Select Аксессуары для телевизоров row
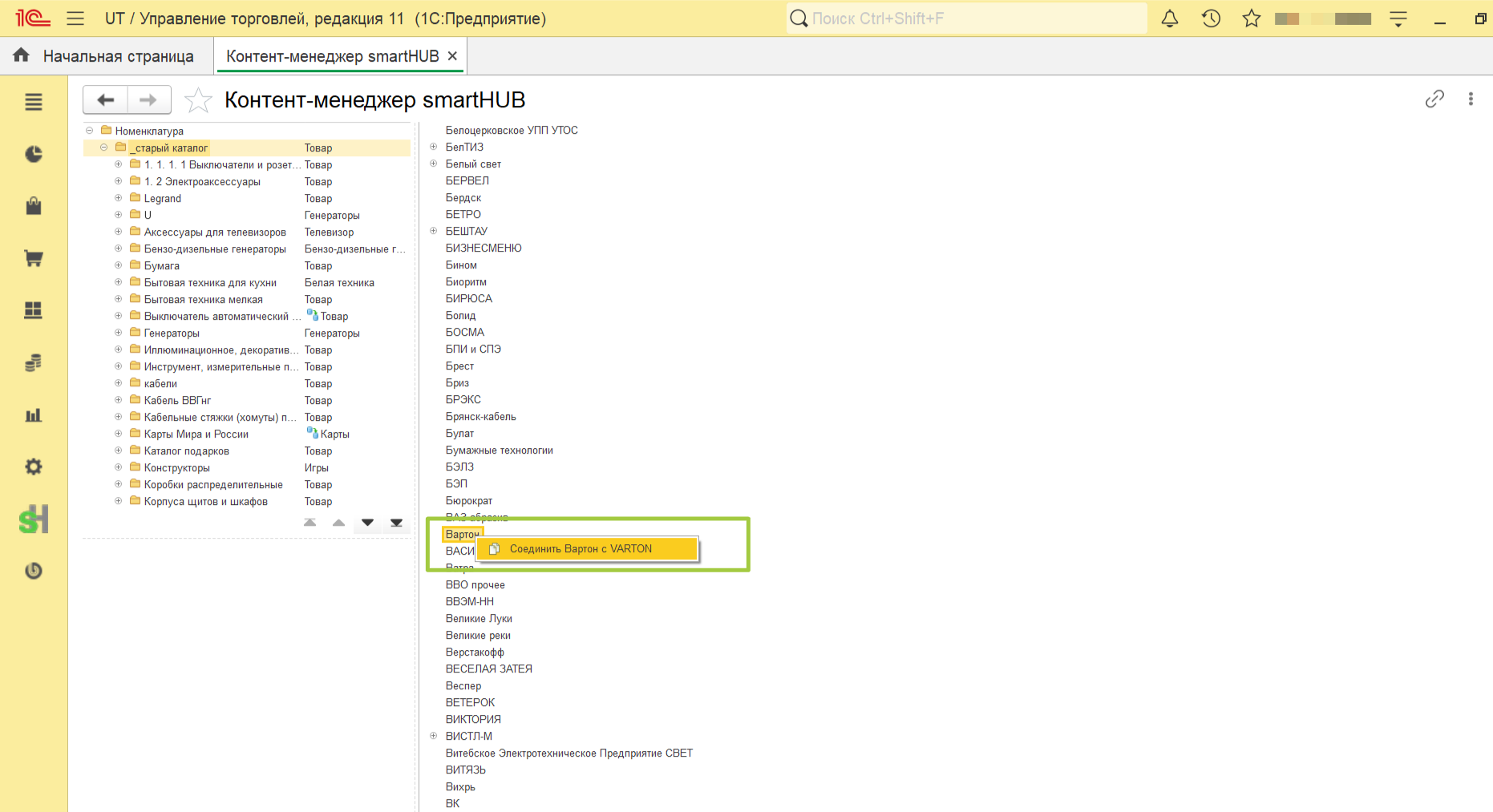The image size is (1493, 812). 246,232
